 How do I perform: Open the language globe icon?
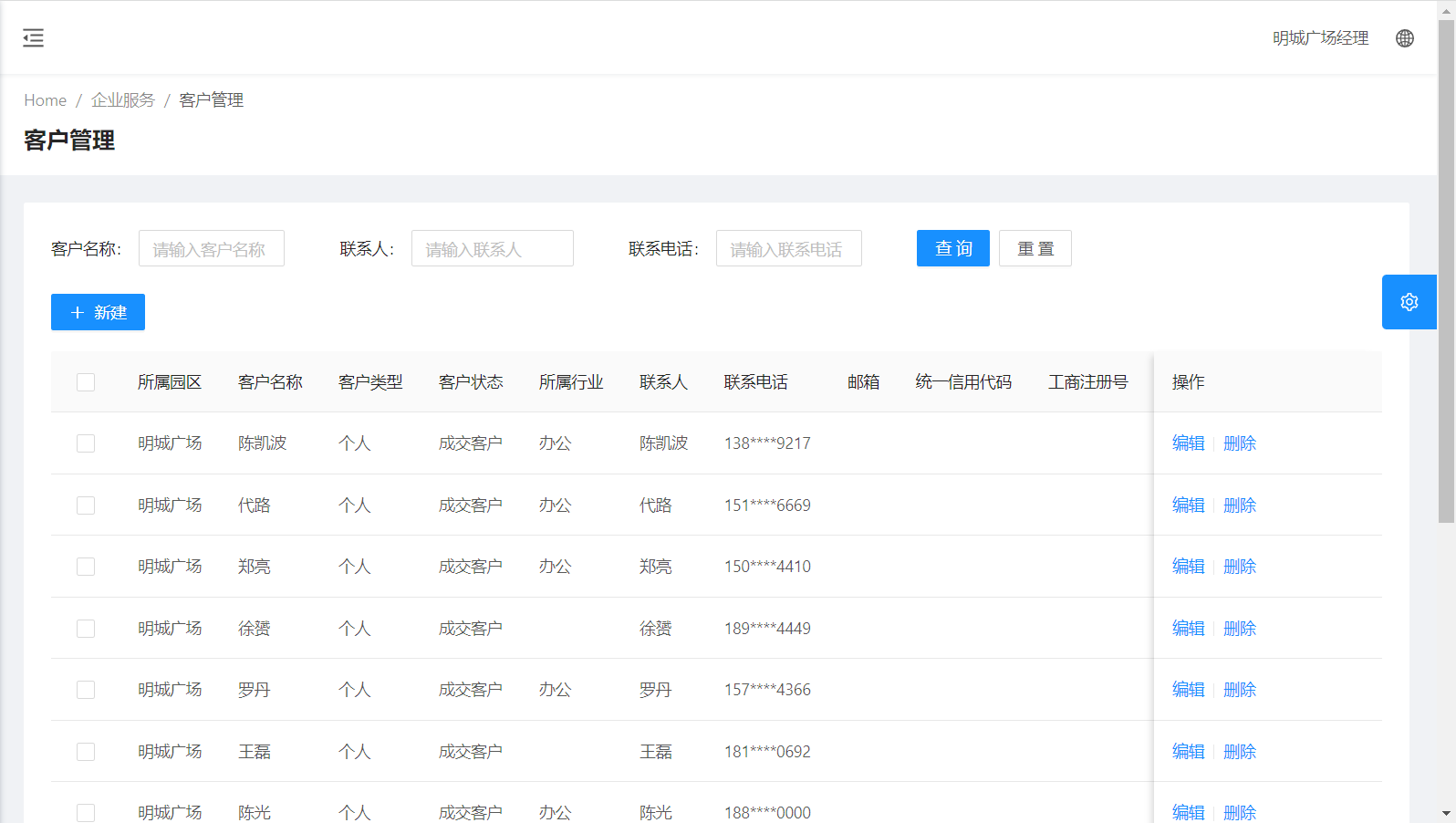point(1405,38)
